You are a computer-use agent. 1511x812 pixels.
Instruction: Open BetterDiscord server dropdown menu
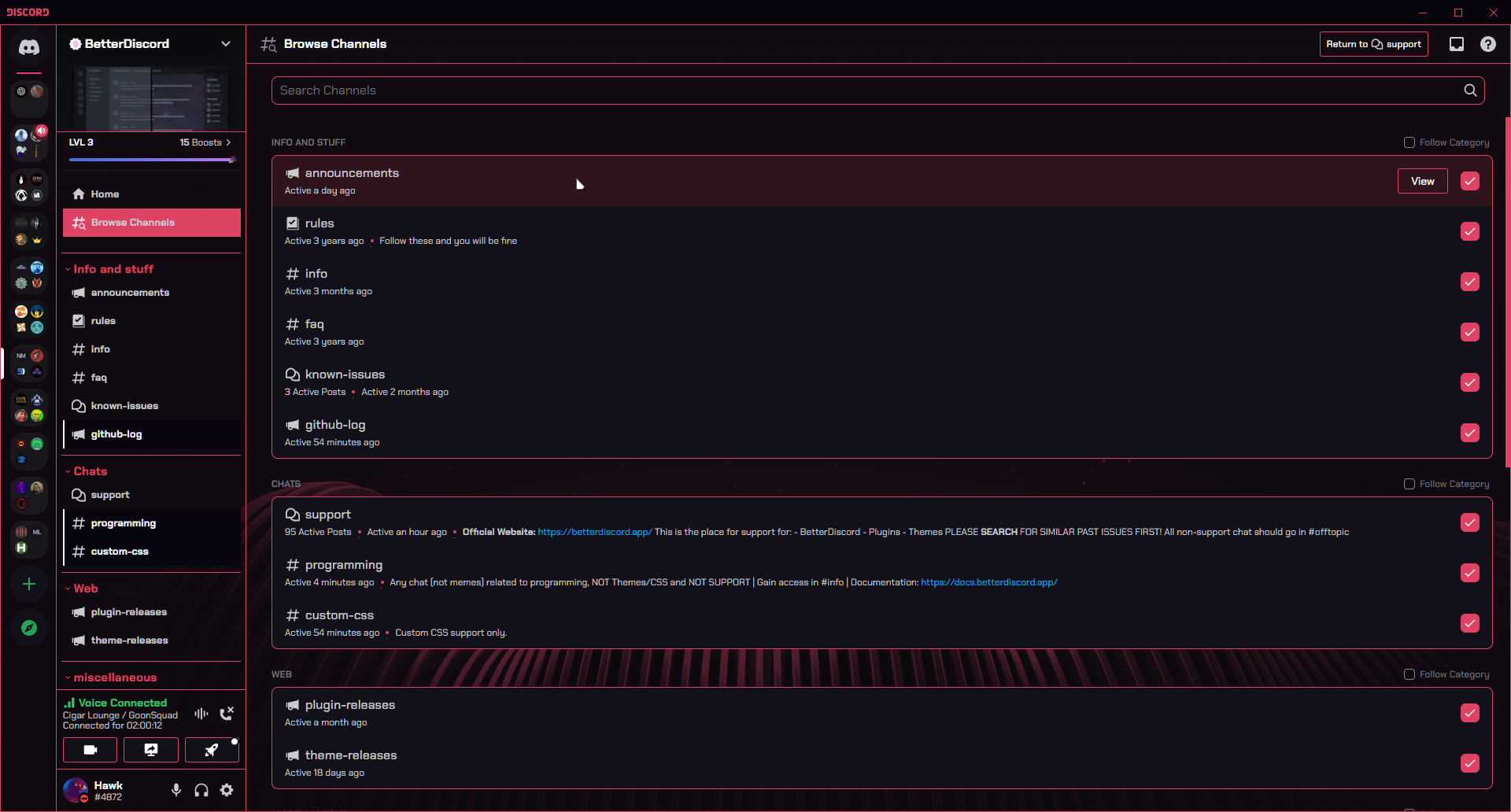pyautogui.click(x=226, y=44)
